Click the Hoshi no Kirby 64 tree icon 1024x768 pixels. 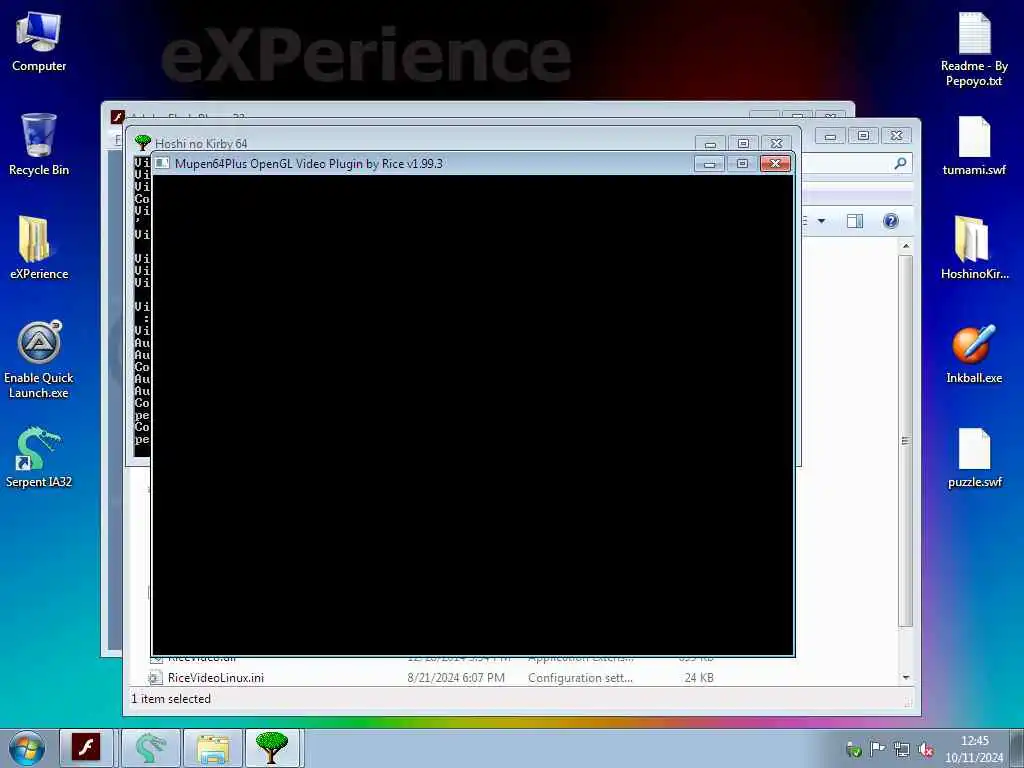coord(143,142)
